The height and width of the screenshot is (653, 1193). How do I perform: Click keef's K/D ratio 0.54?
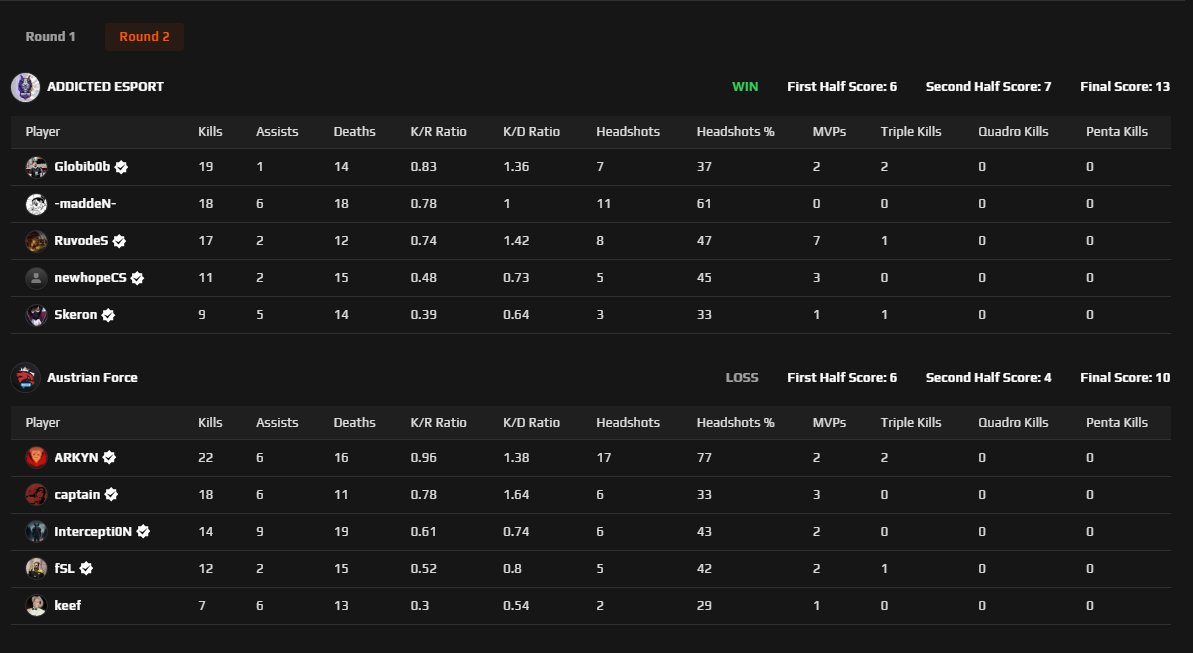(516, 605)
